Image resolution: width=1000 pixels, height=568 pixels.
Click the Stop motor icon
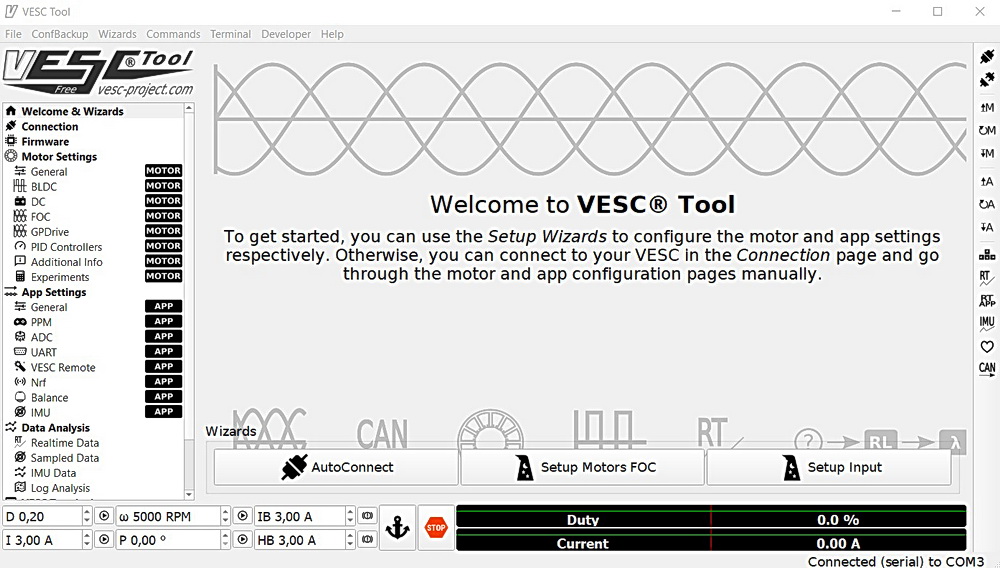click(x=435, y=528)
